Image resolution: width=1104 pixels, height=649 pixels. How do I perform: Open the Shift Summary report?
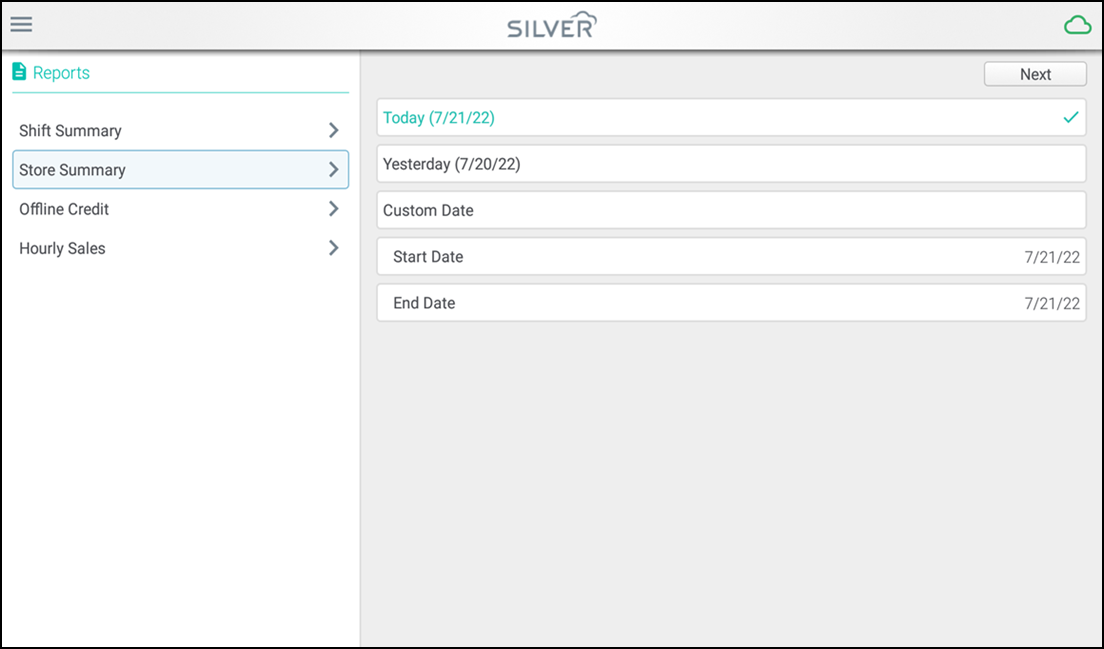(x=181, y=130)
